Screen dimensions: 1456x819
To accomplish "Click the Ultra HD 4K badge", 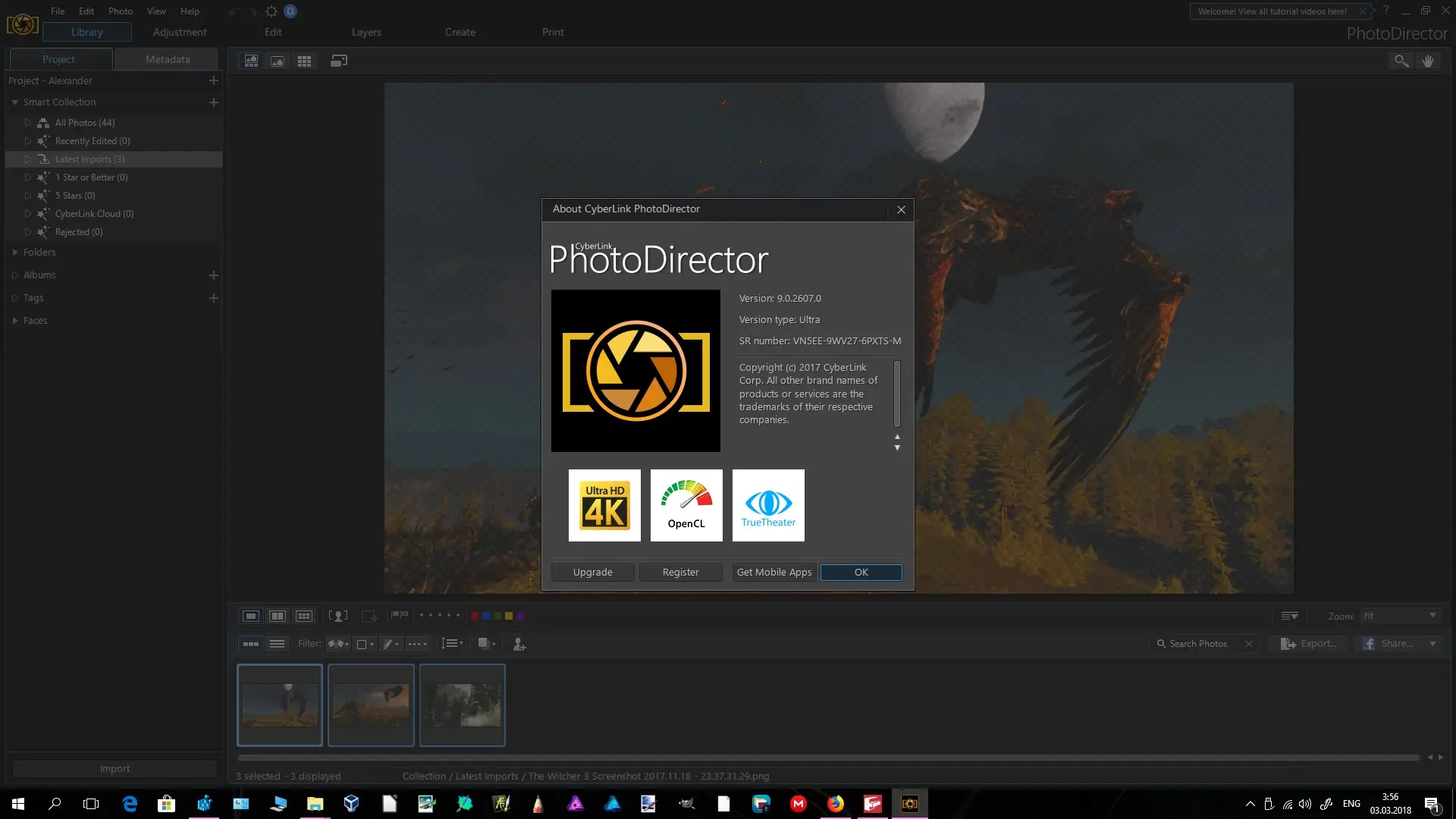I will click(x=604, y=505).
